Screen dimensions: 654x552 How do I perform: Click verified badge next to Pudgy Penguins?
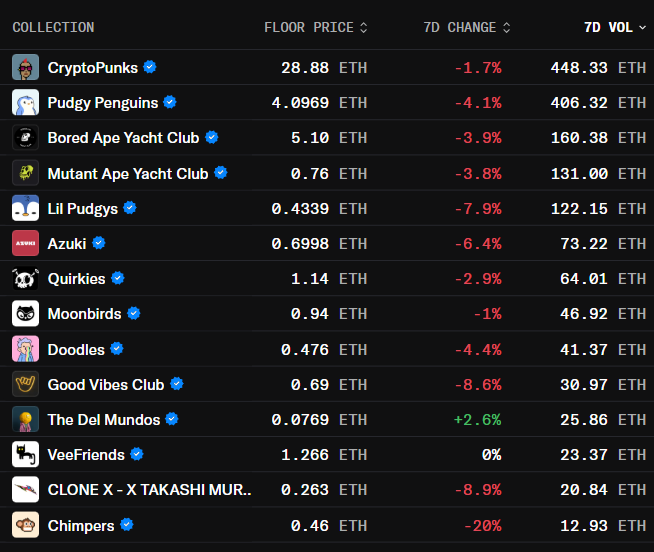(170, 102)
